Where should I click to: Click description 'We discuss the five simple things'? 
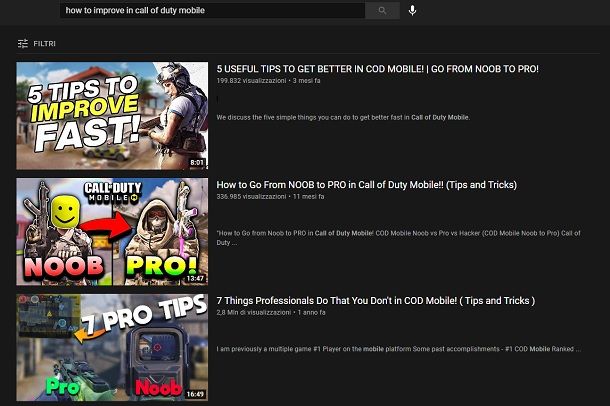click(x=343, y=117)
